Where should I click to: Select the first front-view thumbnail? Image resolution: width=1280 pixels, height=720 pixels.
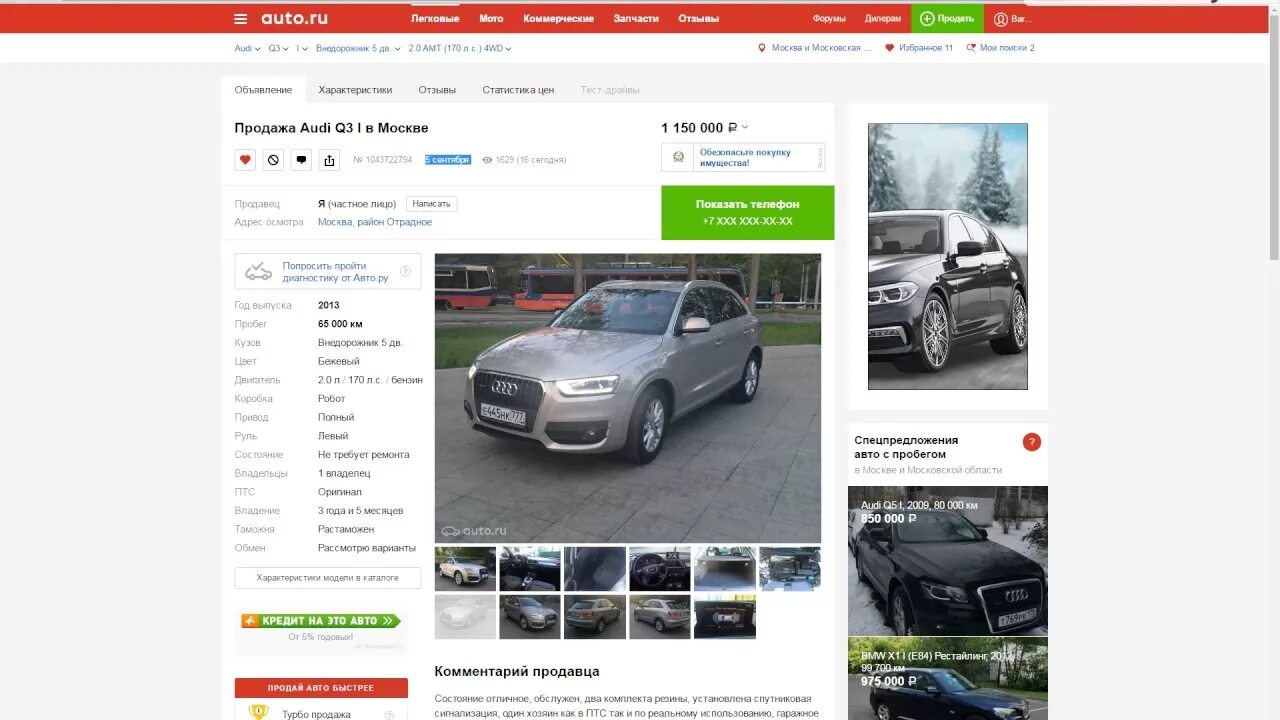pyautogui.click(x=465, y=568)
